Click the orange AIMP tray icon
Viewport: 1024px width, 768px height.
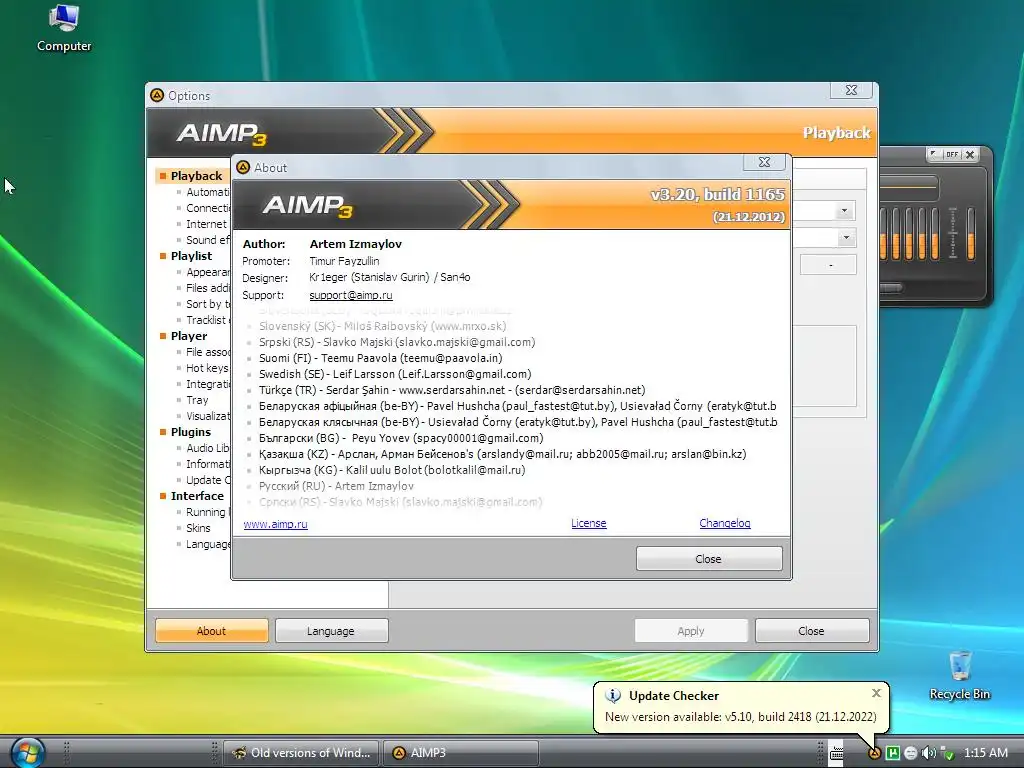click(x=874, y=753)
